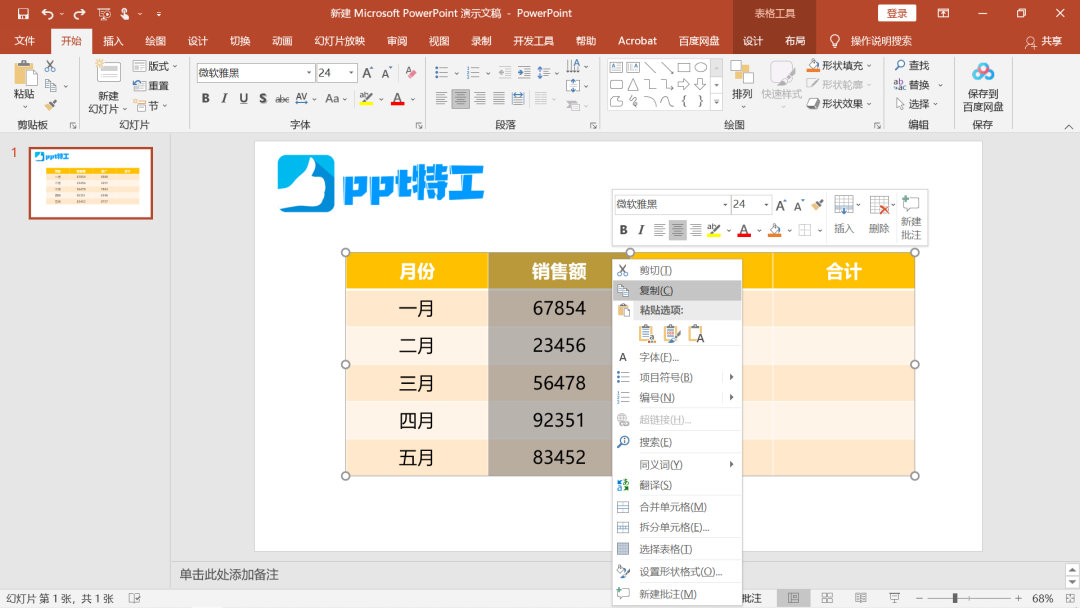Start slideshow from status bar
This screenshot has height=608, width=1080.
click(x=894, y=598)
